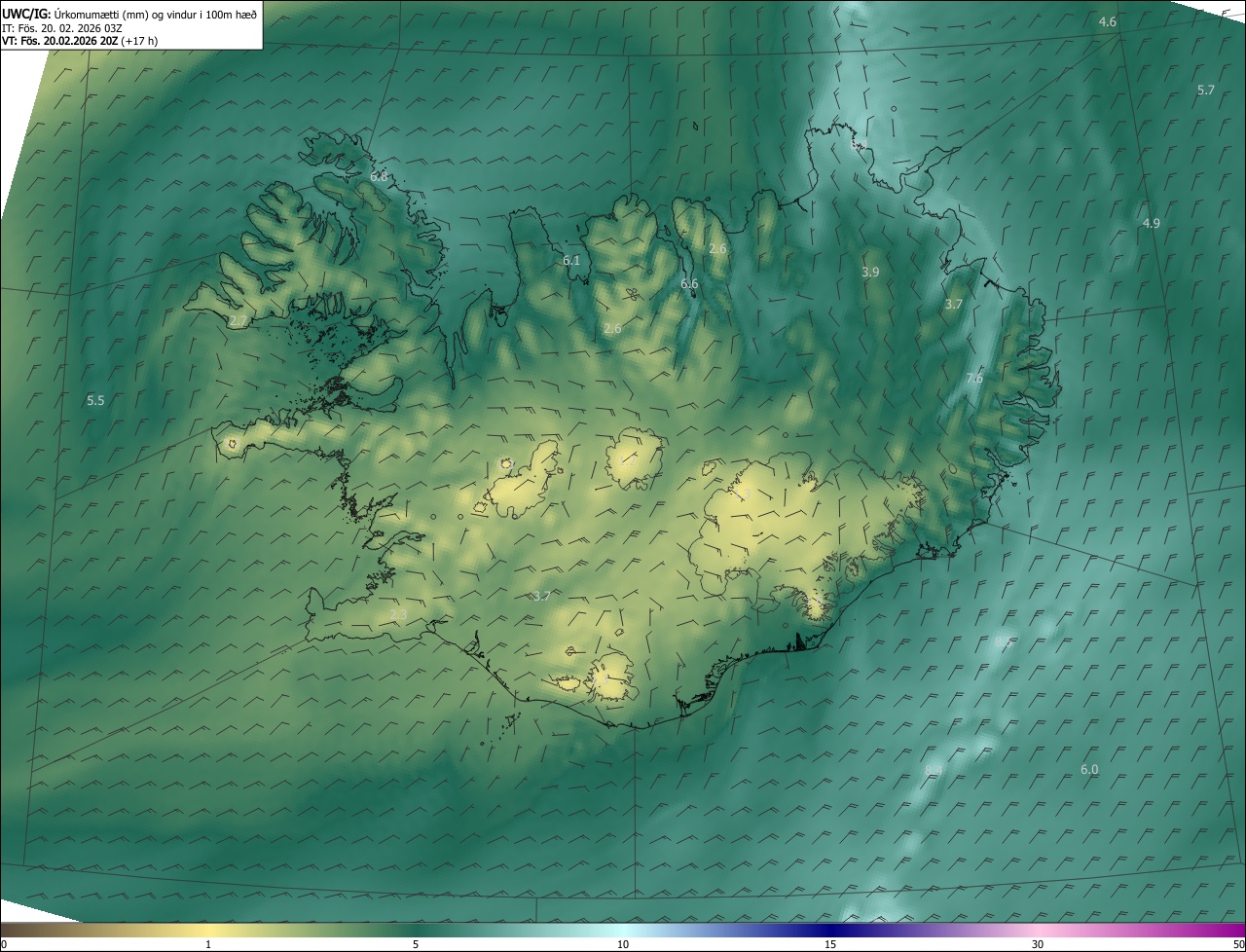This screenshot has width=1246, height=952.
Task: Click the 4.6 value label on the map
Action: point(1108,21)
